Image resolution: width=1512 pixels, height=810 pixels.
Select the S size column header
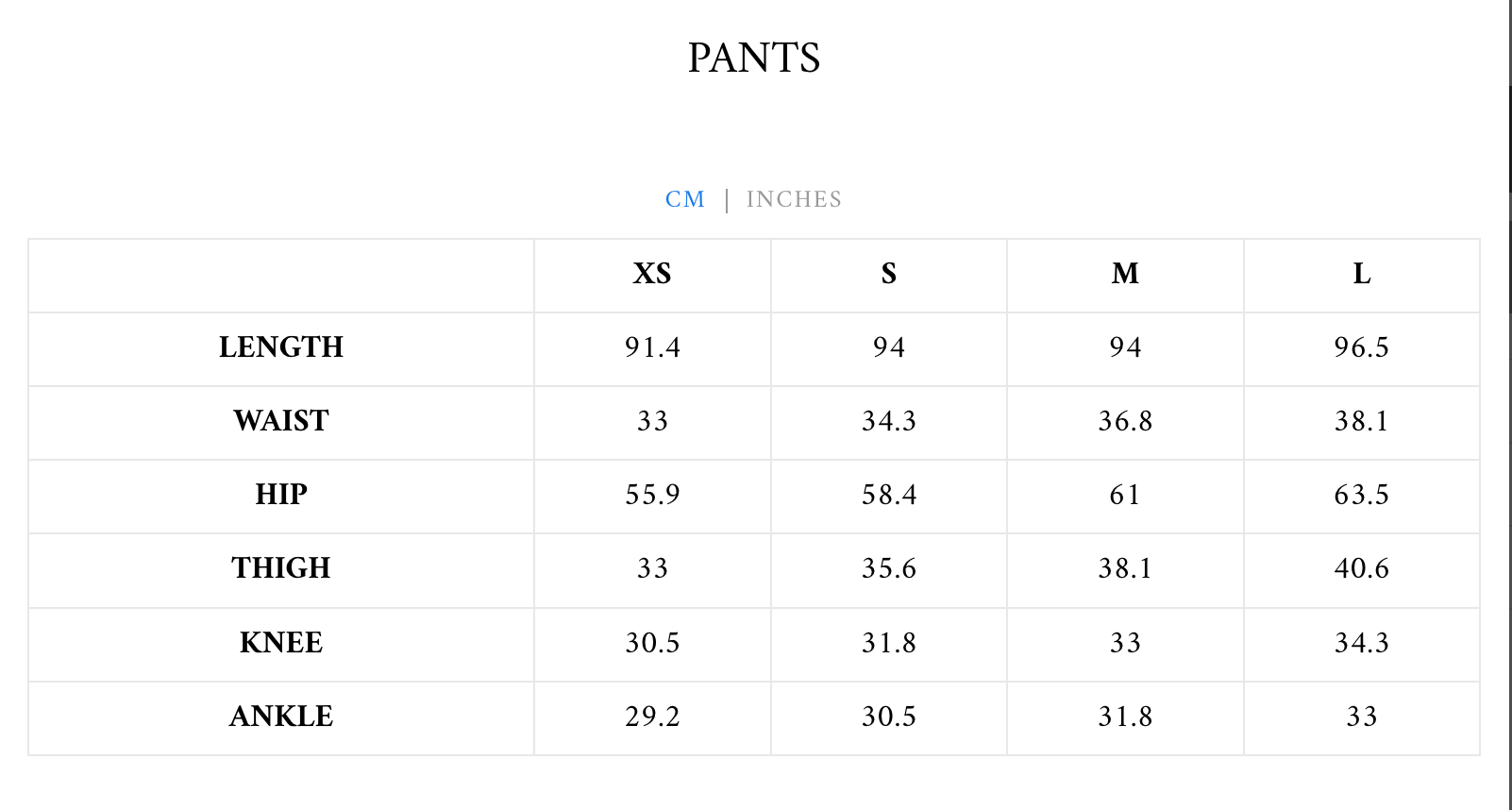coord(889,274)
